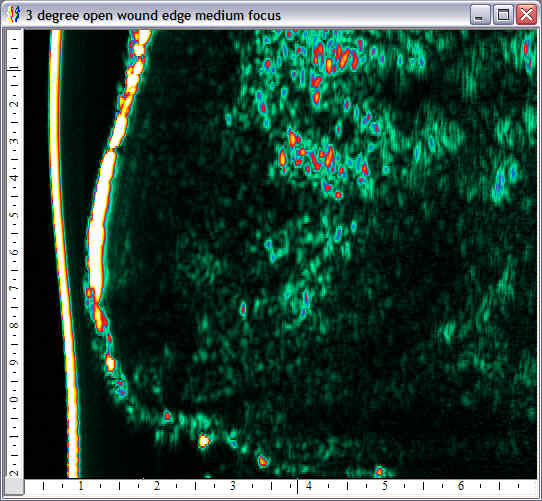Click the gray corner box where rulers meet

14,487
